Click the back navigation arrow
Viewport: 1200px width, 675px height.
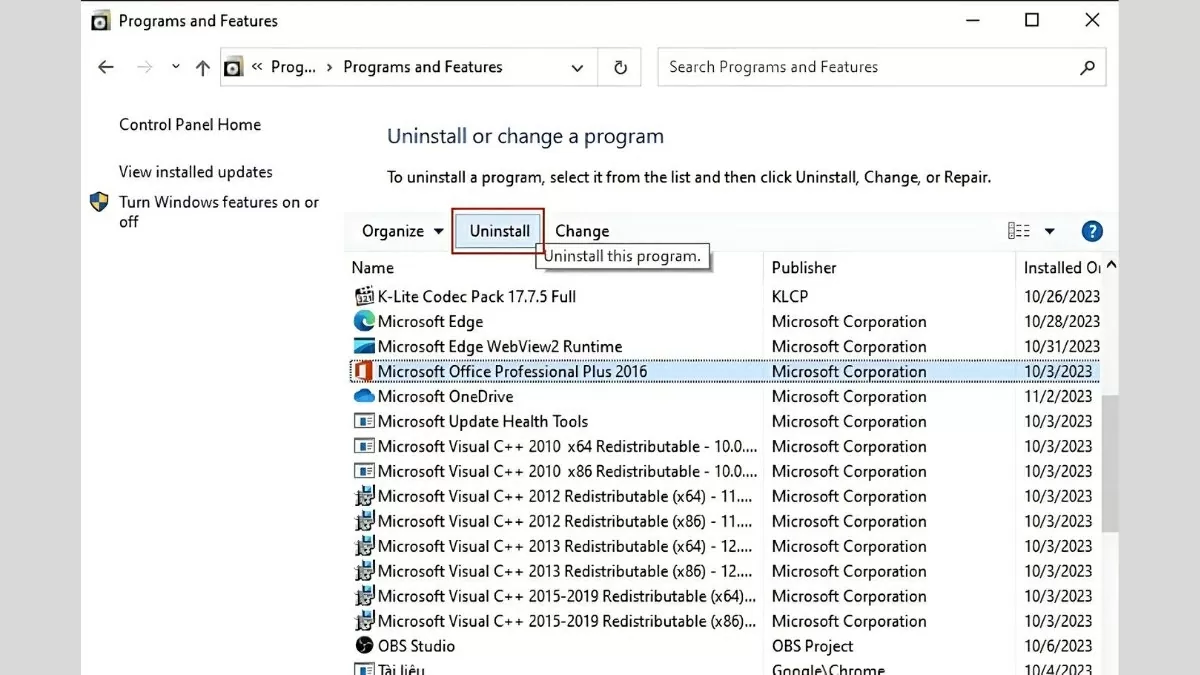click(x=106, y=67)
